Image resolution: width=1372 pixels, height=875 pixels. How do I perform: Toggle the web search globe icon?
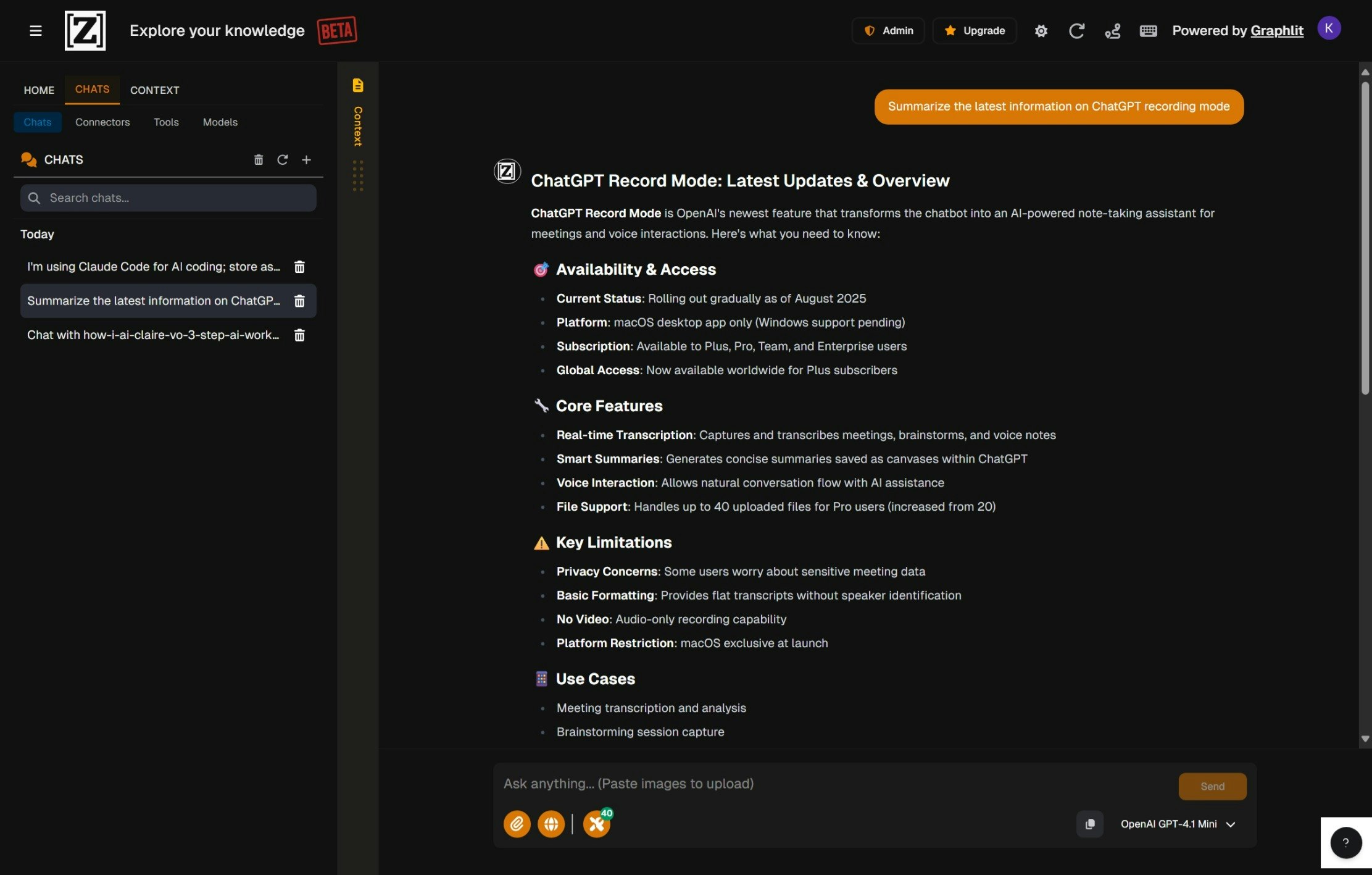(551, 824)
